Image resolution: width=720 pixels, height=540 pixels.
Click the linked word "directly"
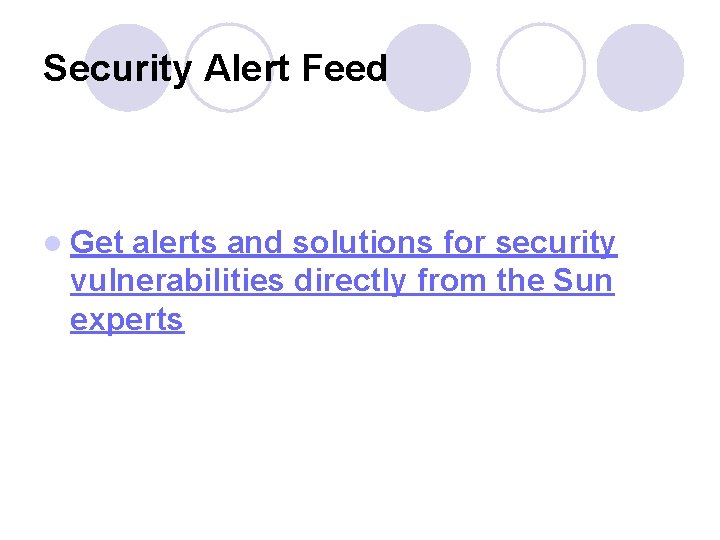point(350,281)
